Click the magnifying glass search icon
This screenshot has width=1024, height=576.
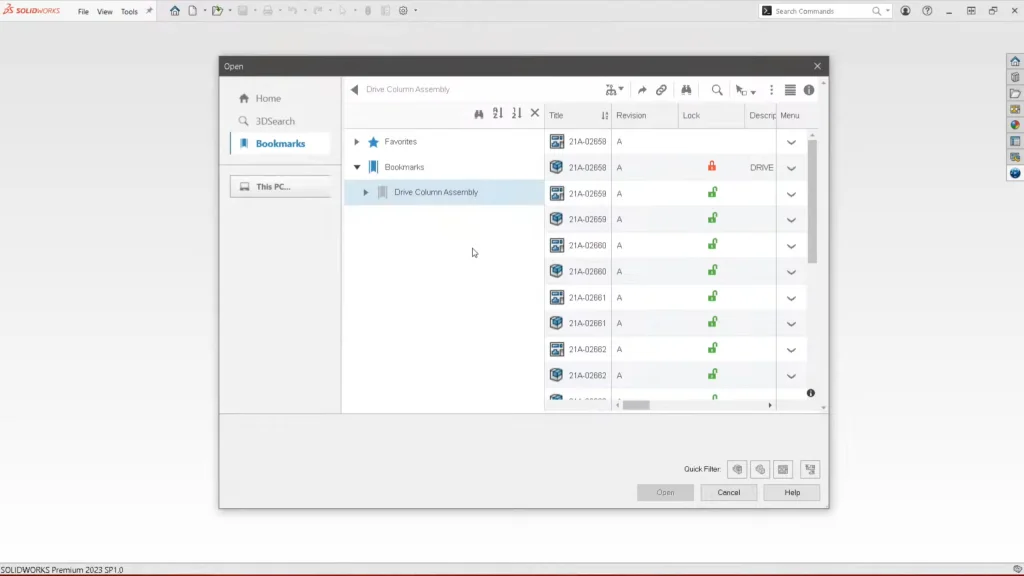(x=717, y=90)
